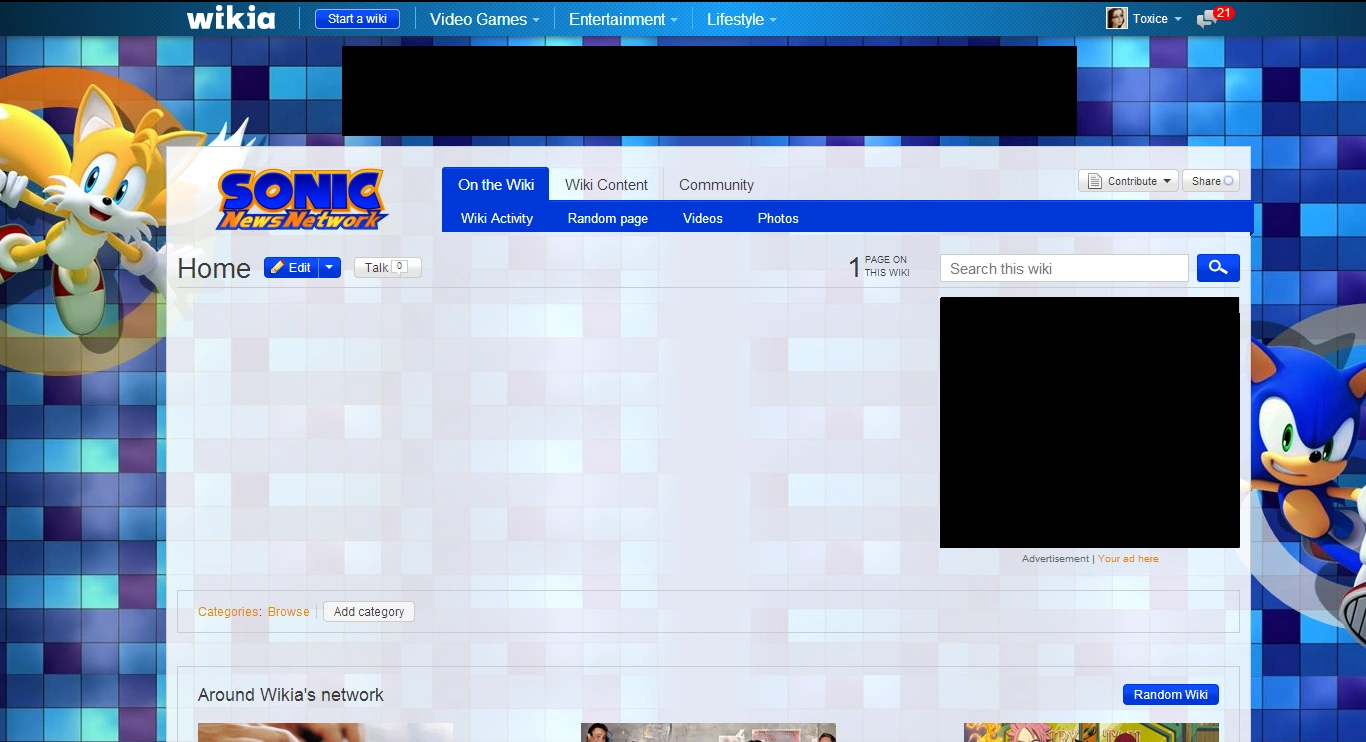Click the Random Wiki button
The width and height of the screenshot is (1366, 742).
1170,695
